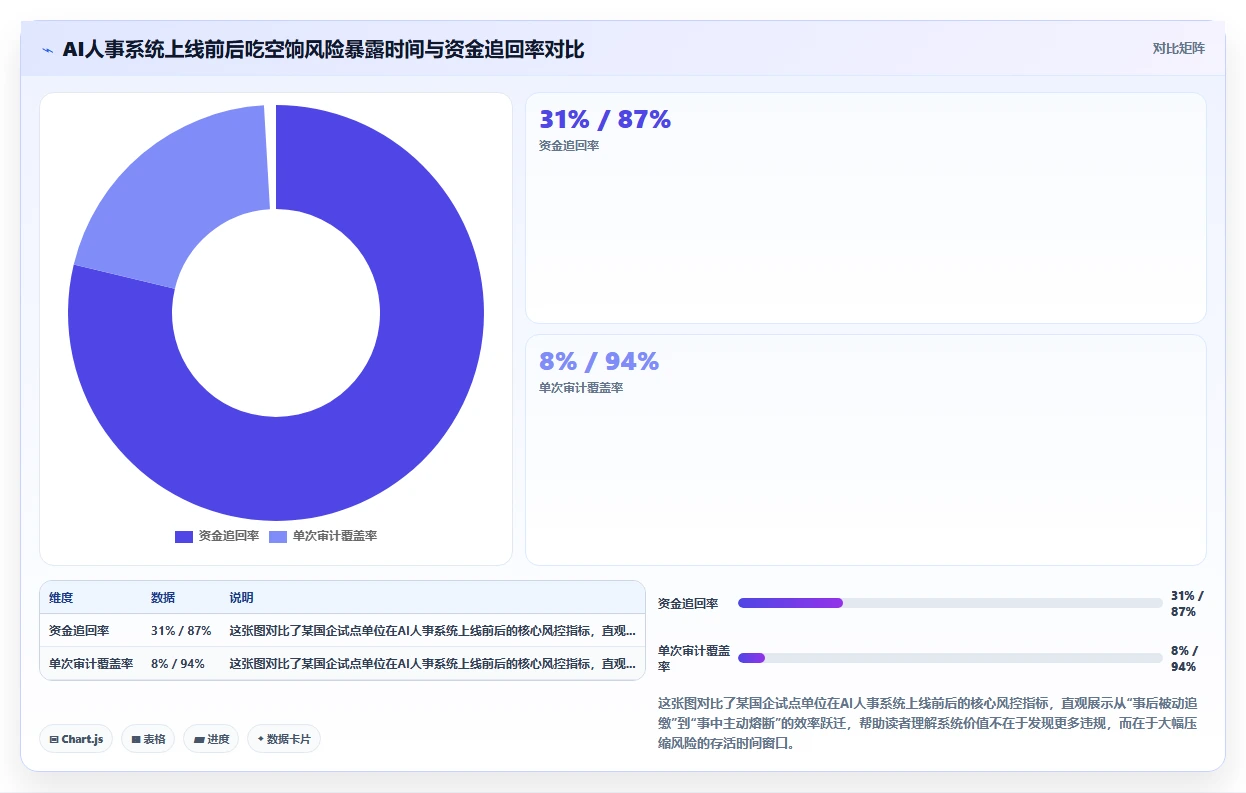The width and height of the screenshot is (1246, 793).
Task: Click the description cell in 资金追回率 row
Action: tap(432, 631)
